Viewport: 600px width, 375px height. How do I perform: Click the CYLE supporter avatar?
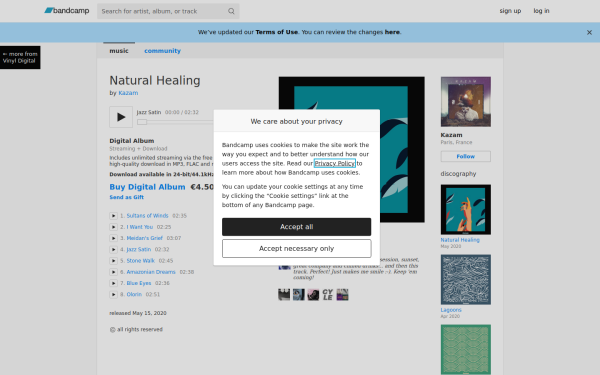click(328, 295)
